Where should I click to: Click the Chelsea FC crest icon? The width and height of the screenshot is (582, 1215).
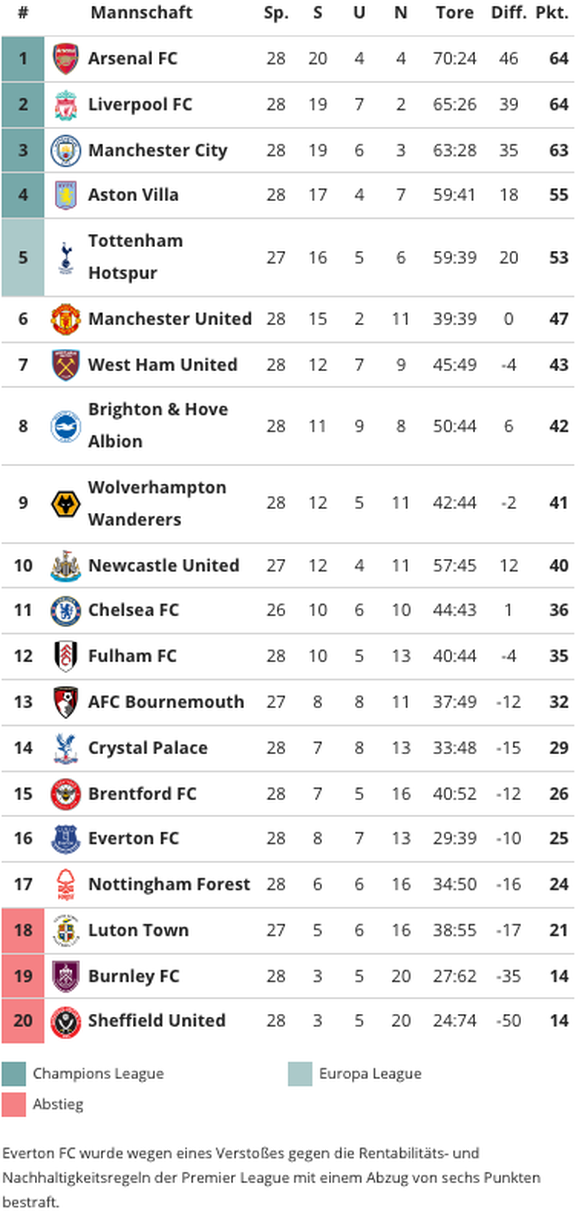(x=65, y=610)
